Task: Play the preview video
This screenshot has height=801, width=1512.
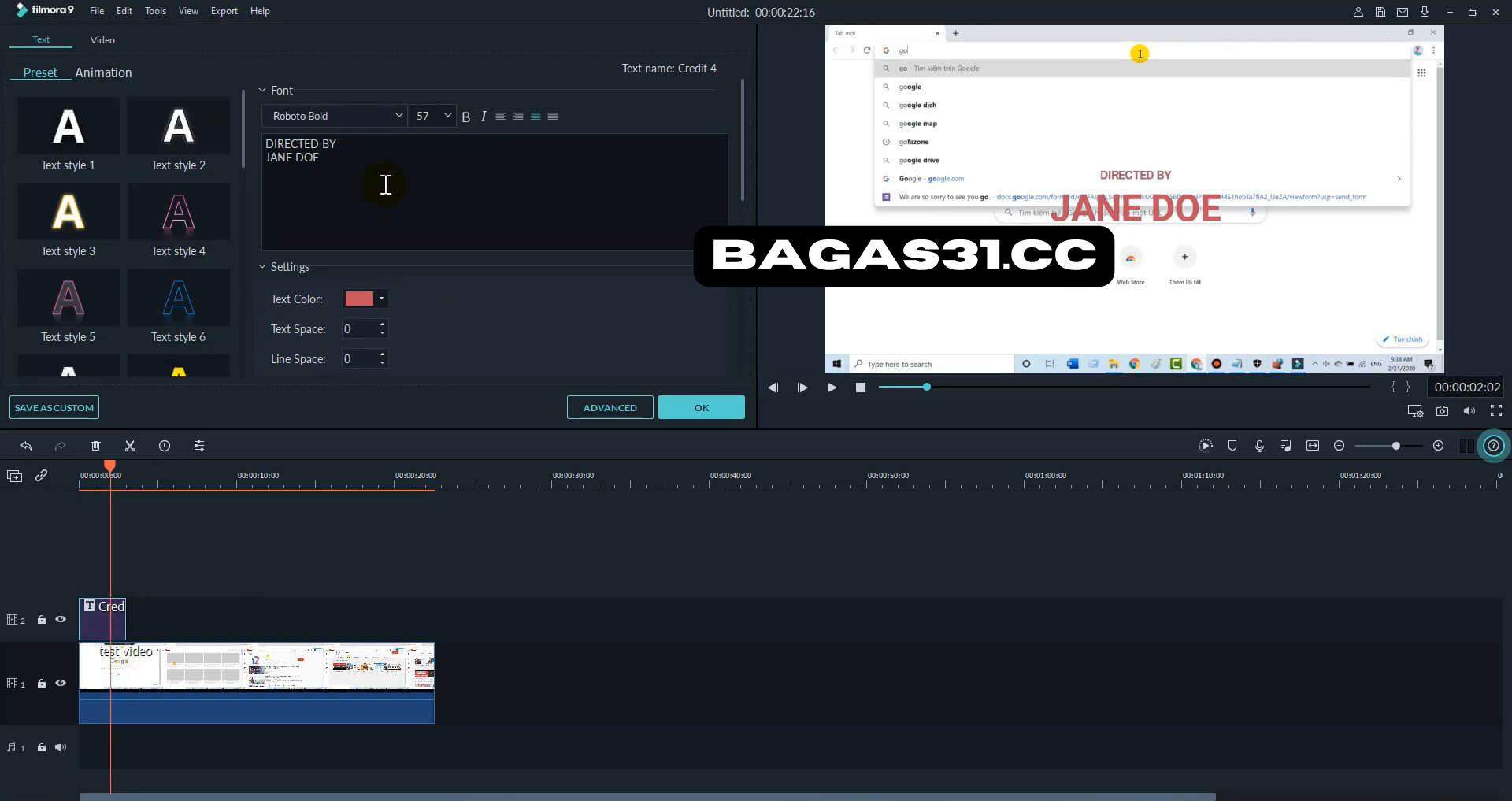Action: click(x=832, y=388)
